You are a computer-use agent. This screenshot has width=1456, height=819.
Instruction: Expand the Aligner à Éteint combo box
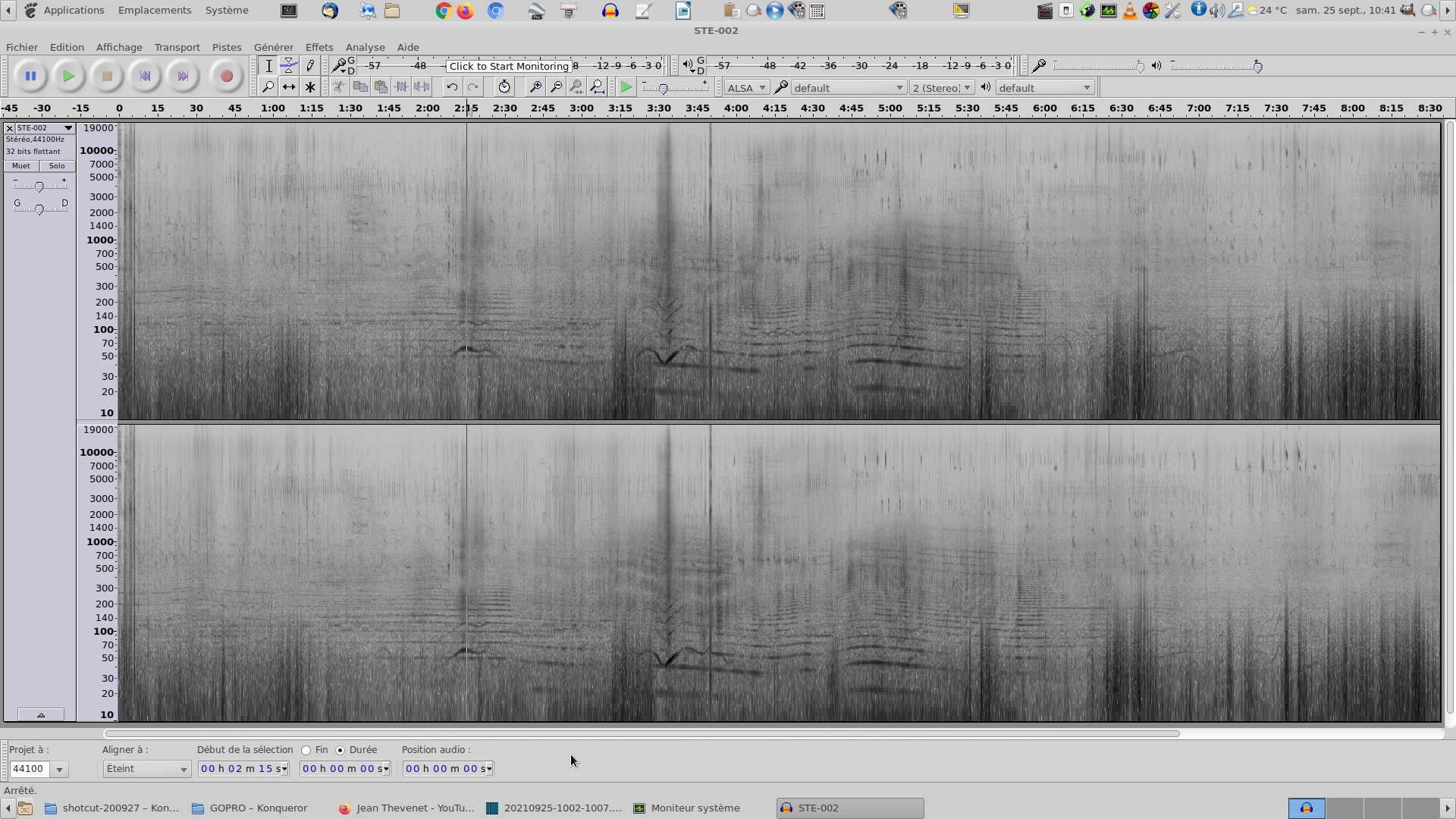click(x=146, y=769)
